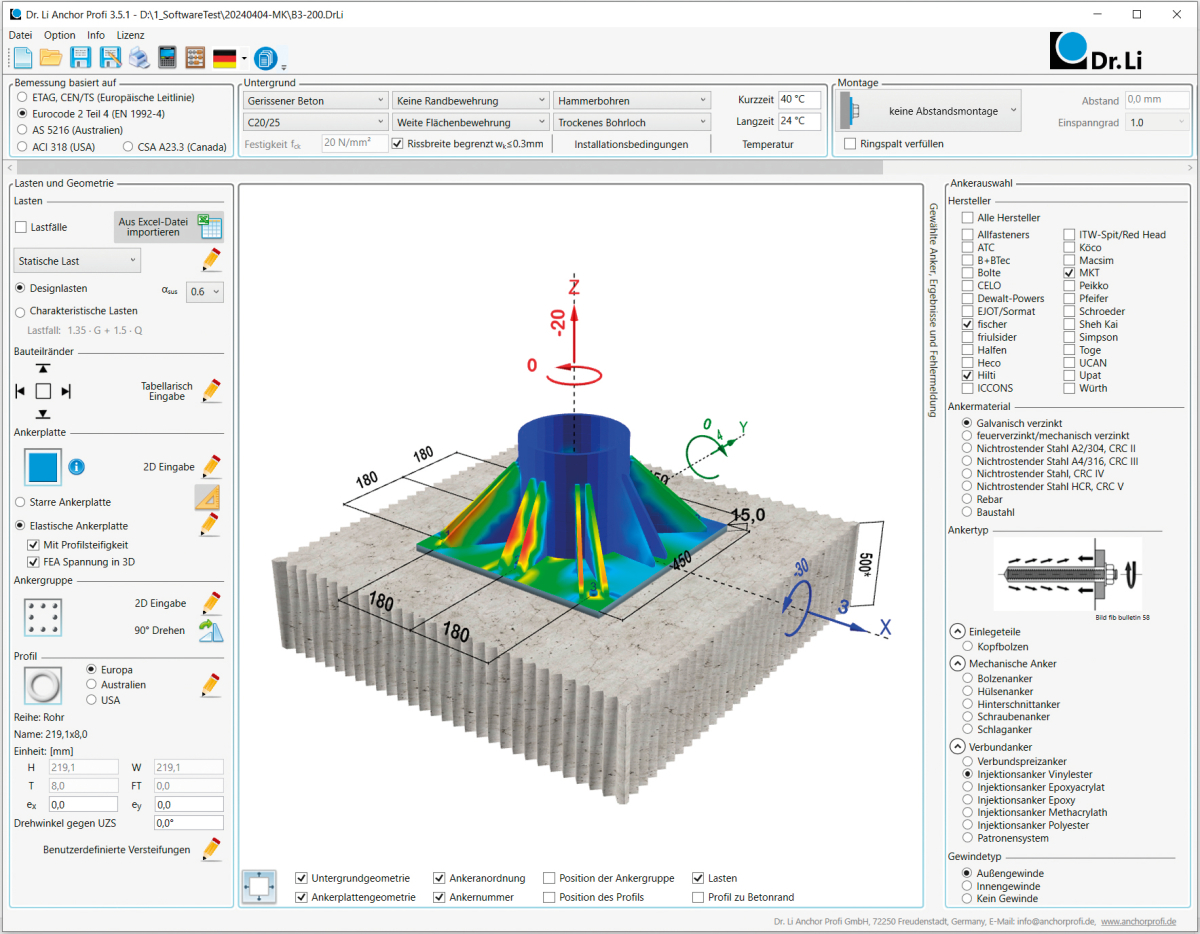The width and height of the screenshot is (1200, 934).
Task: Click the Drehwinkel gegen UZS field
Action: pos(188,823)
